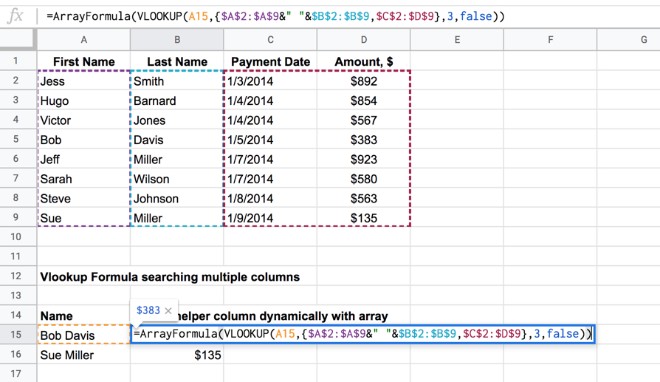Select column A header
The height and width of the screenshot is (382, 660).
[x=84, y=40]
